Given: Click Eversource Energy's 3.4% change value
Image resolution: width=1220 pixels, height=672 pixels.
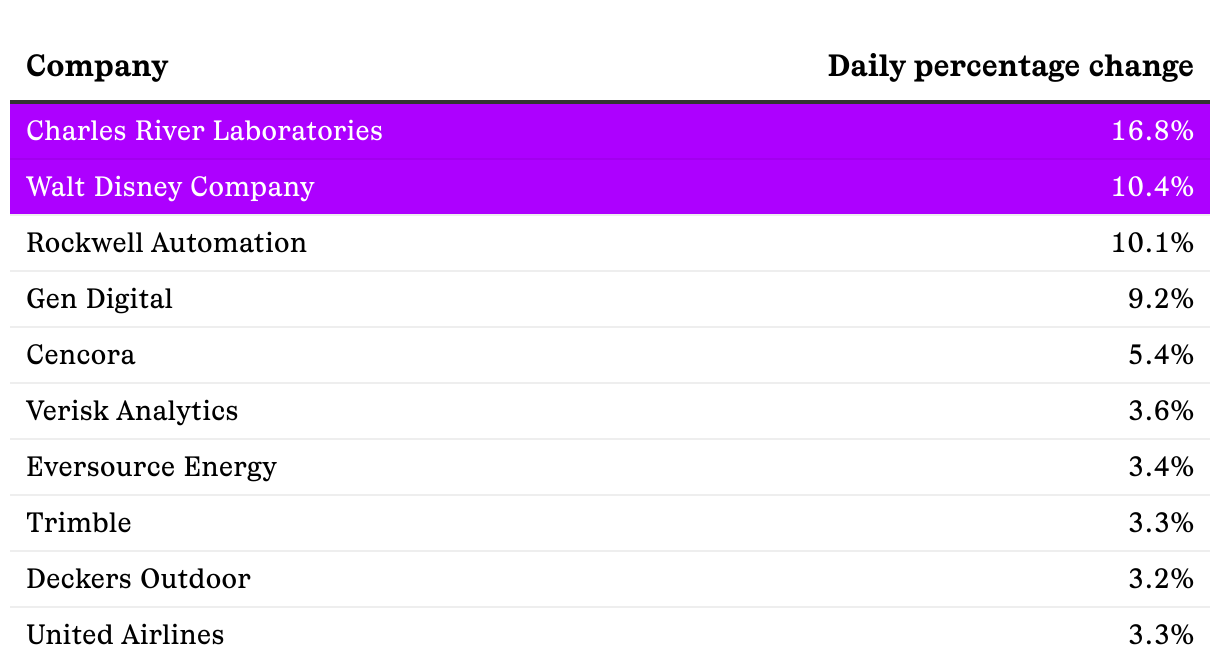Looking at the screenshot, I should click(1159, 467).
